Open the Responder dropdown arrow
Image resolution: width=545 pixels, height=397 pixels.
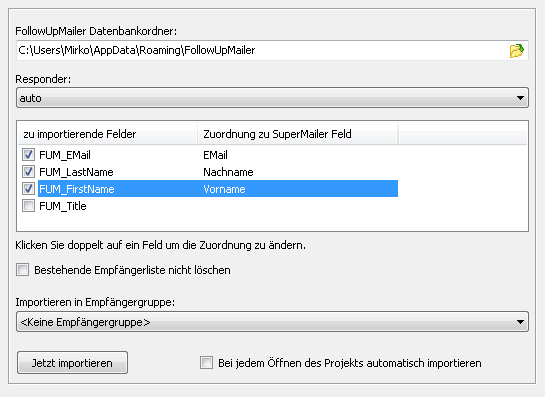pos(520,98)
